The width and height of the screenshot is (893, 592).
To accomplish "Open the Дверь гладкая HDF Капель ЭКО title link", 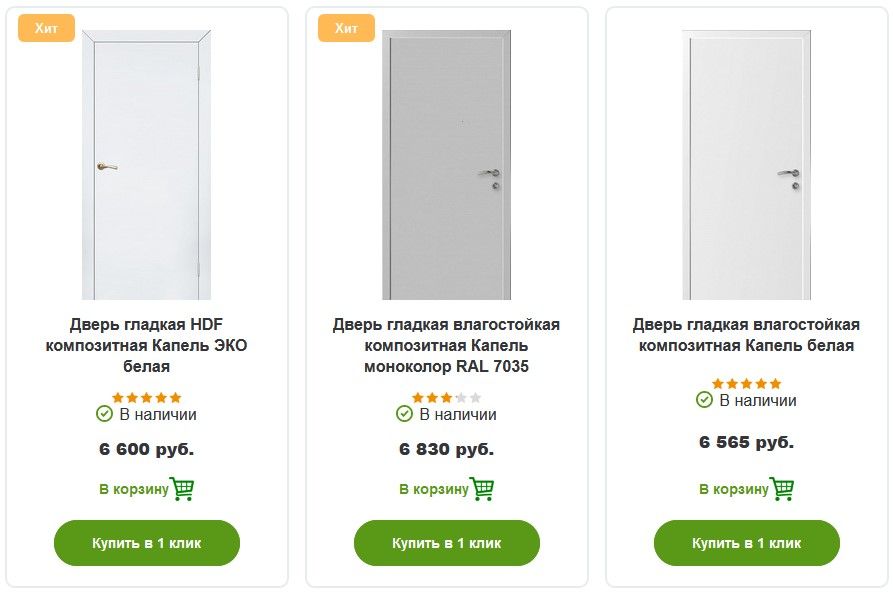I will coord(147,346).
